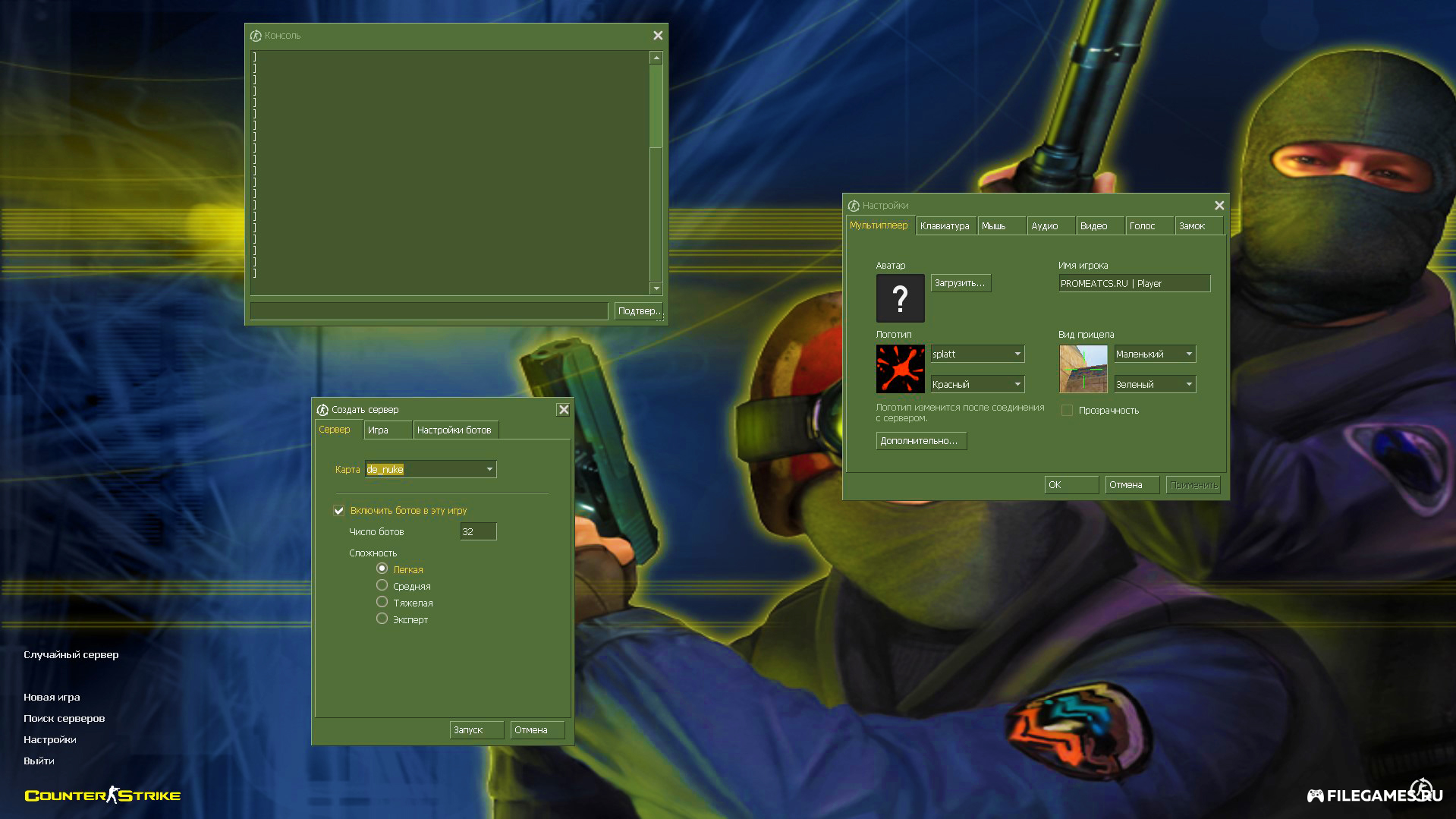Click console scrollbar down arrow

[656, 288]
